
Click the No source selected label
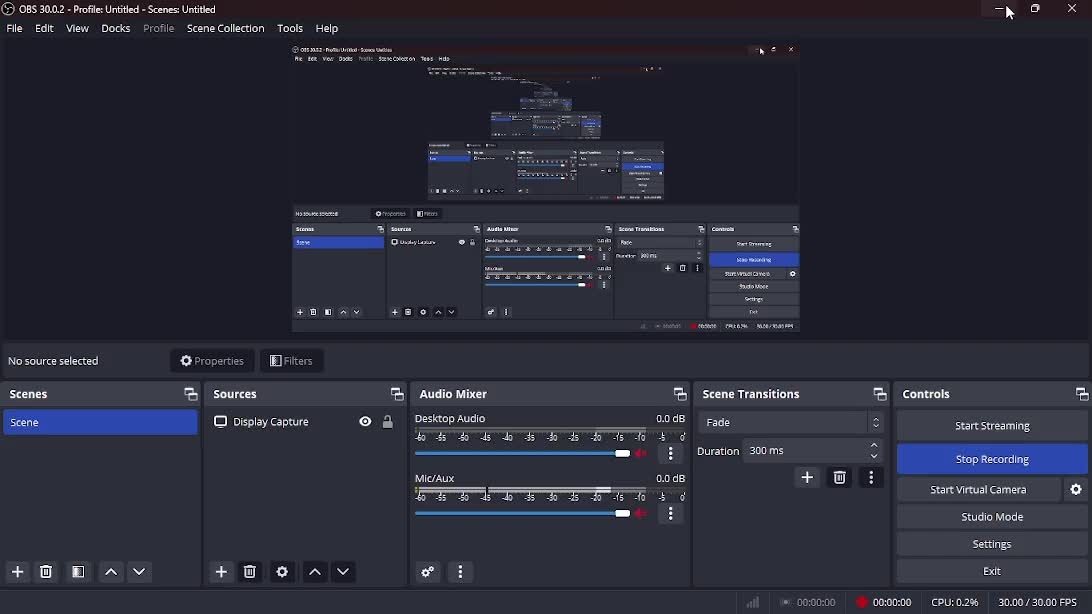pyautogui.click(x=53, y=361)
